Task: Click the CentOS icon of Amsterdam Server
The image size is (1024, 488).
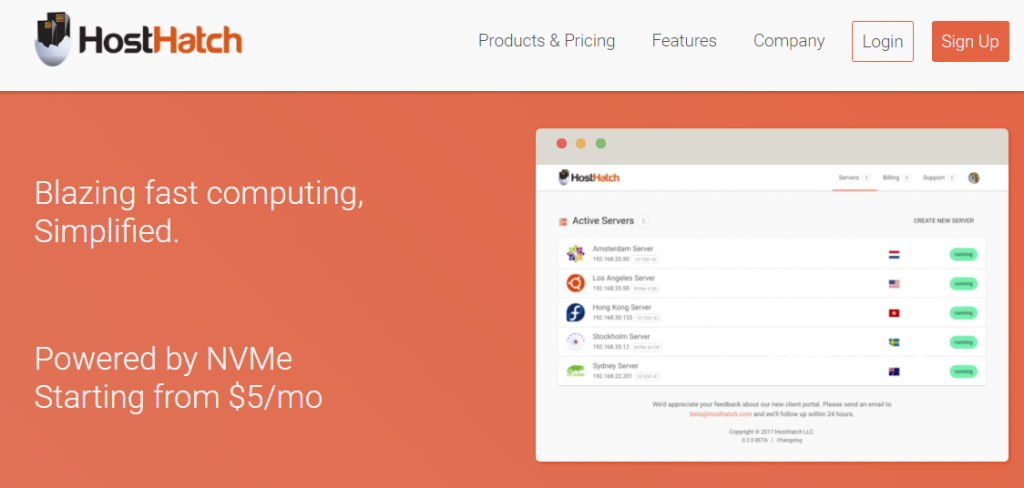Action: point(575,254)
